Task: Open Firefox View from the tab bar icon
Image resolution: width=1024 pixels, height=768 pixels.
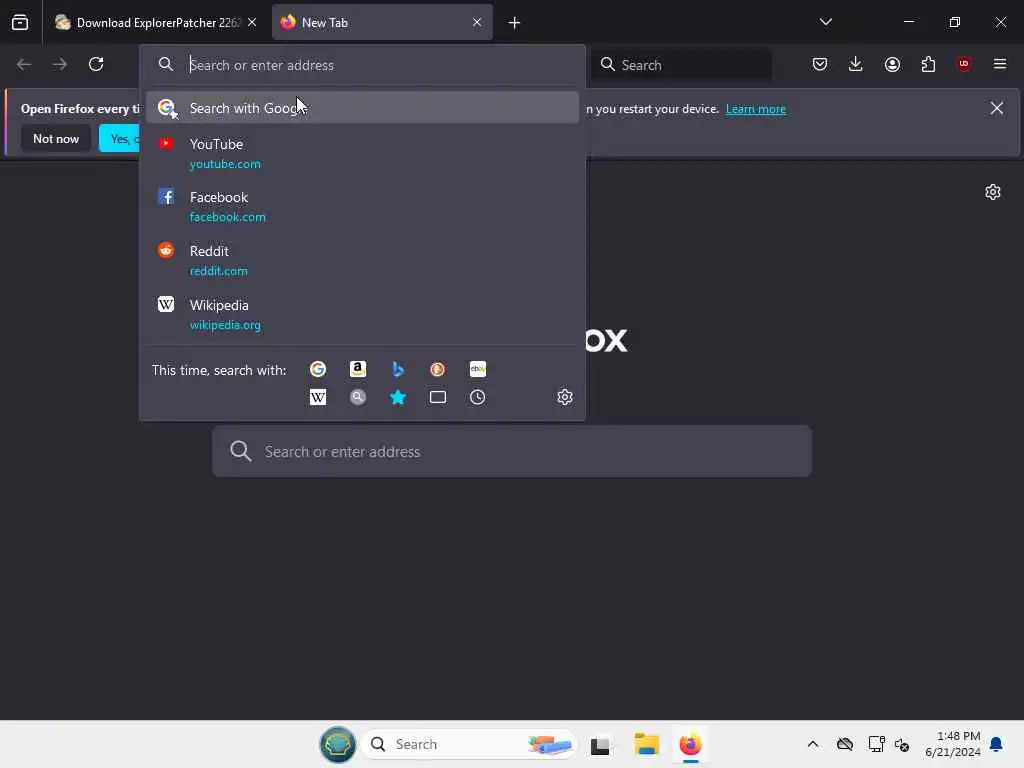Action: pyautogui.click(x=20, y=22)
